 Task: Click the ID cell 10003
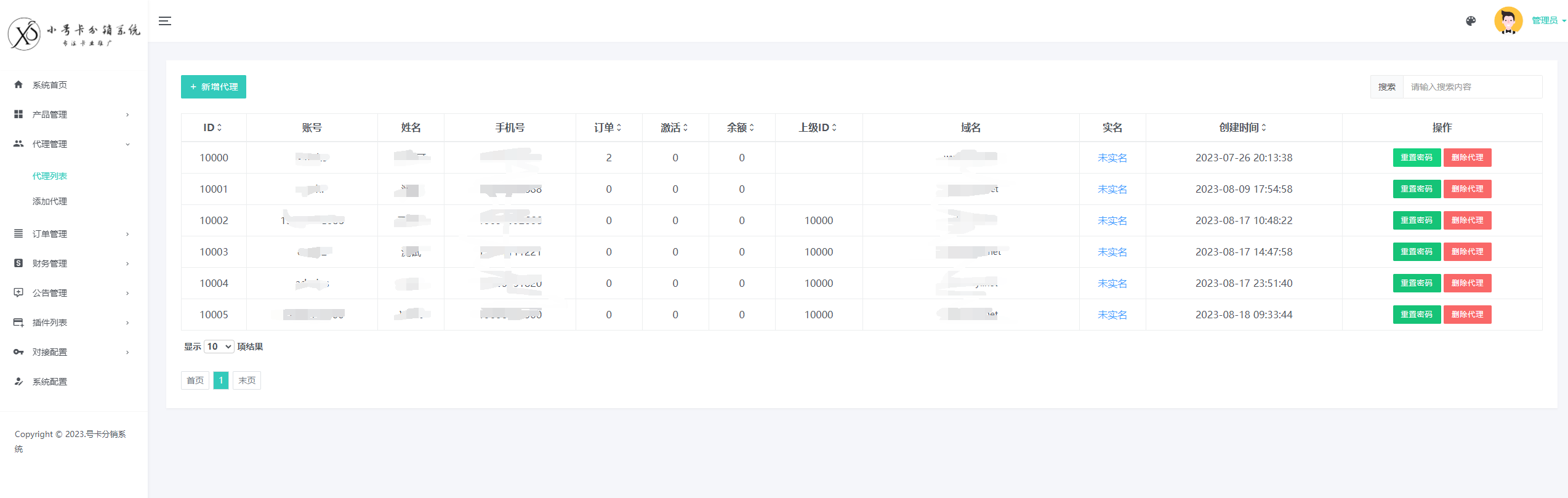pos(214,252)
